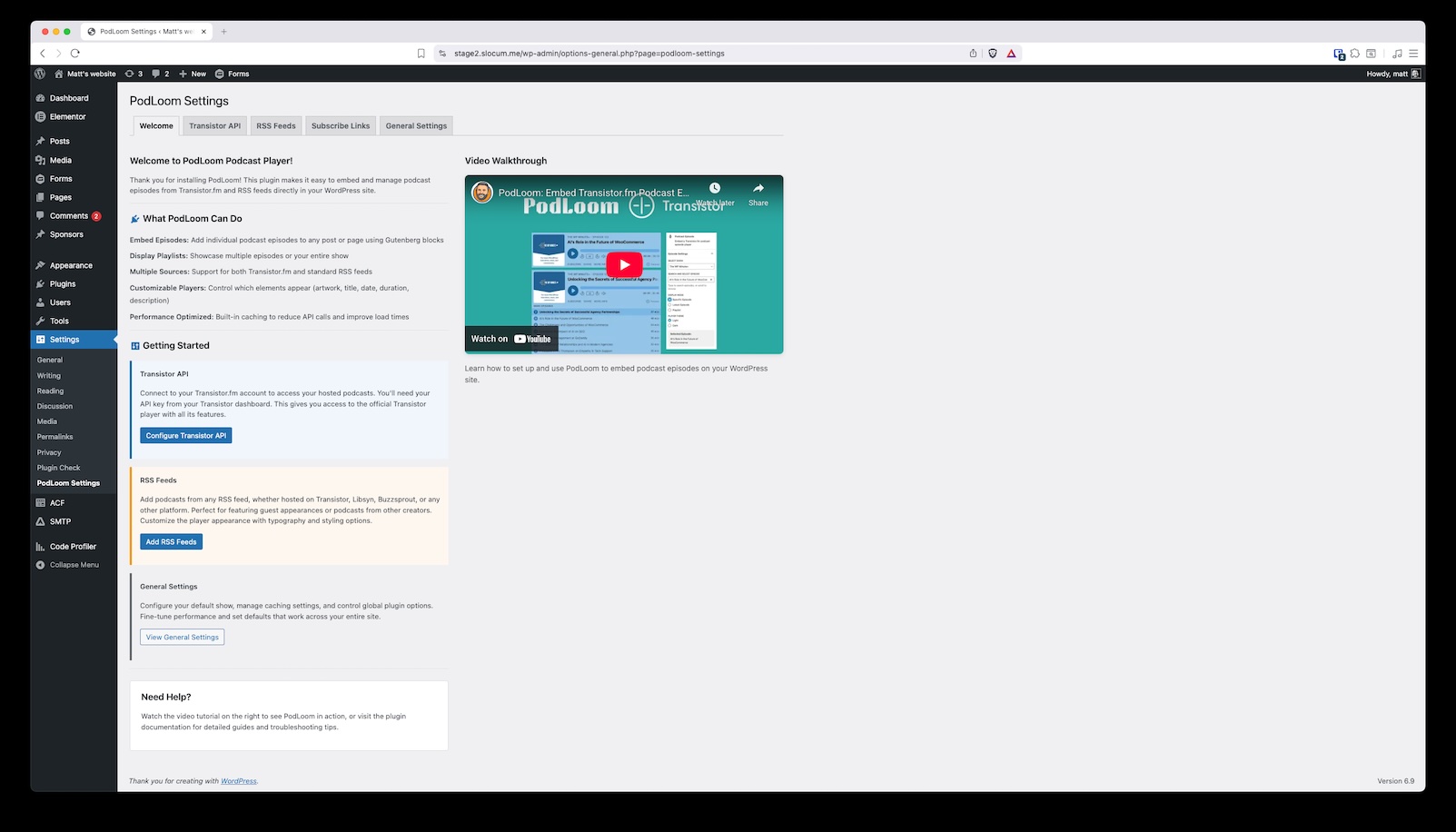Click the Configure Transistor API button
The height and width of the screenshot is (832, 1456).
(185, 435)
